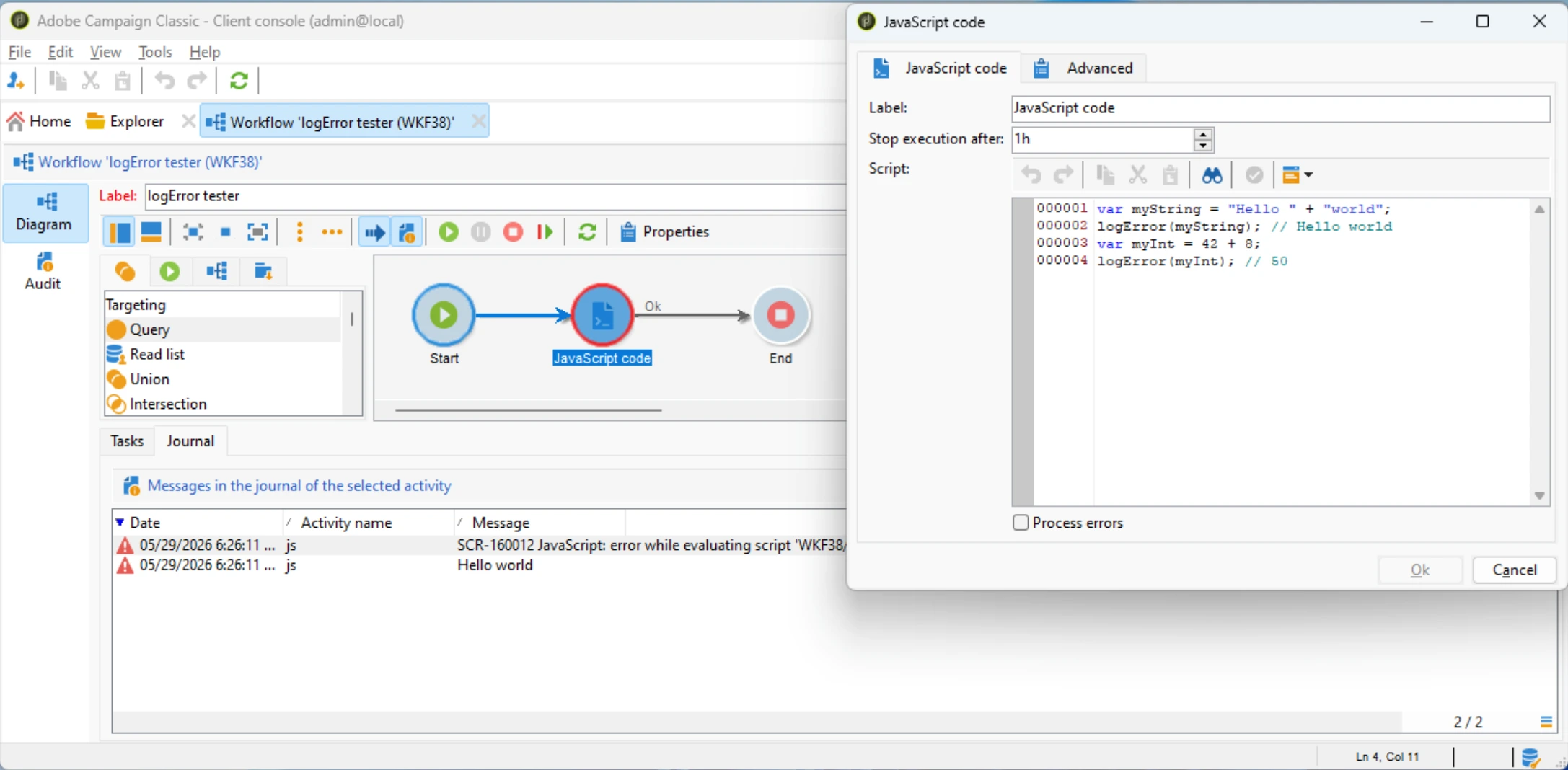Select the Journal tab
The height and width of the screenshot is (770, 1568).
click(190, 441)
